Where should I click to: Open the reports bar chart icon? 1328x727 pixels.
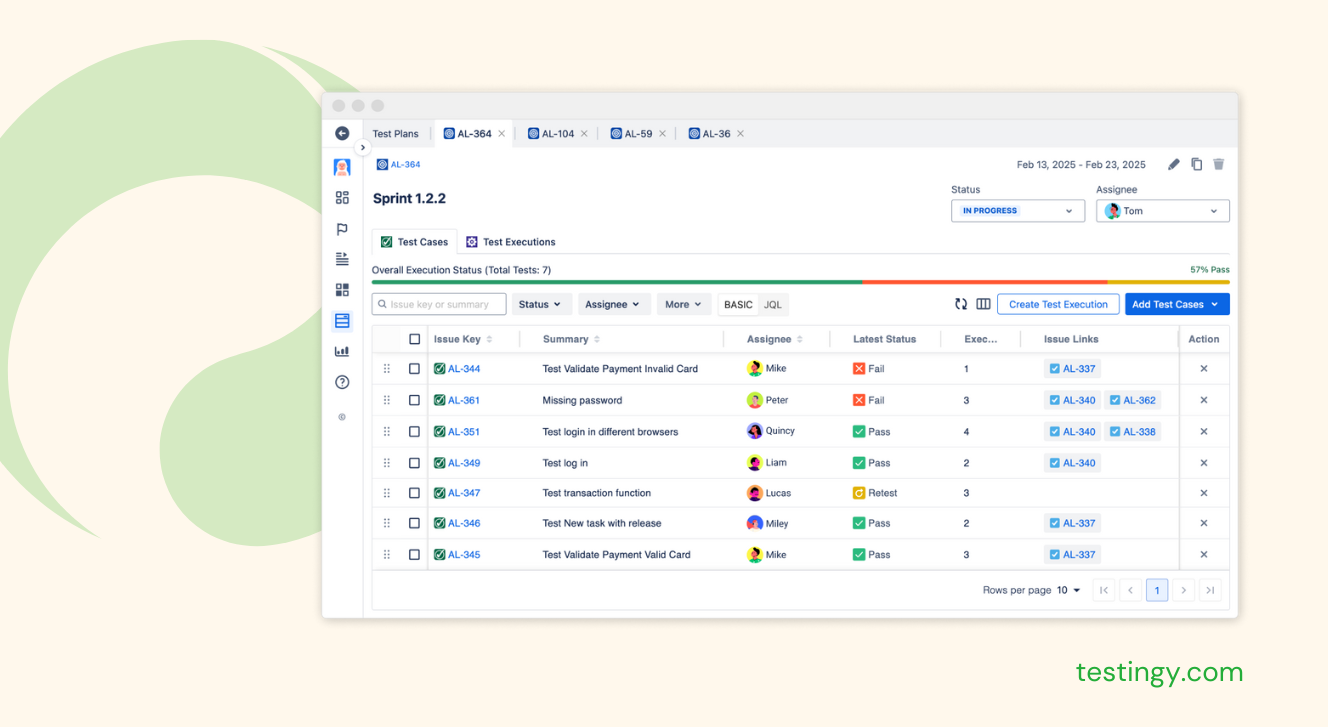342,351
